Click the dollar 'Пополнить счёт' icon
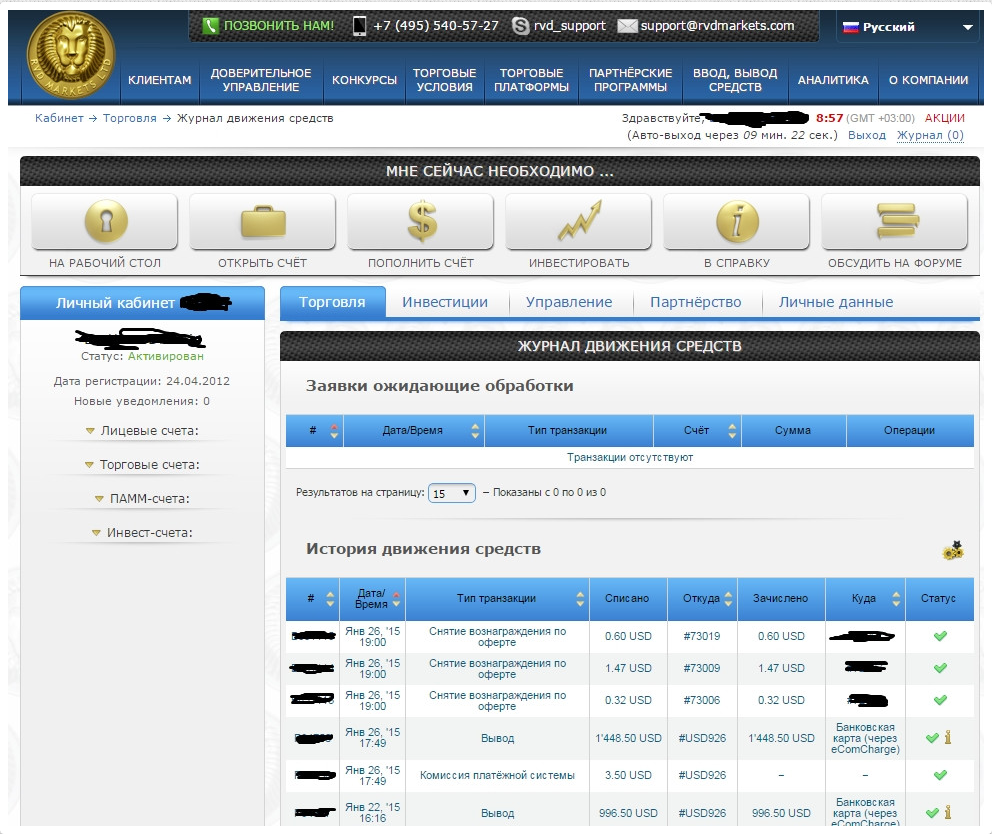This screenshot has width=992, height=834. coord(421,221)
